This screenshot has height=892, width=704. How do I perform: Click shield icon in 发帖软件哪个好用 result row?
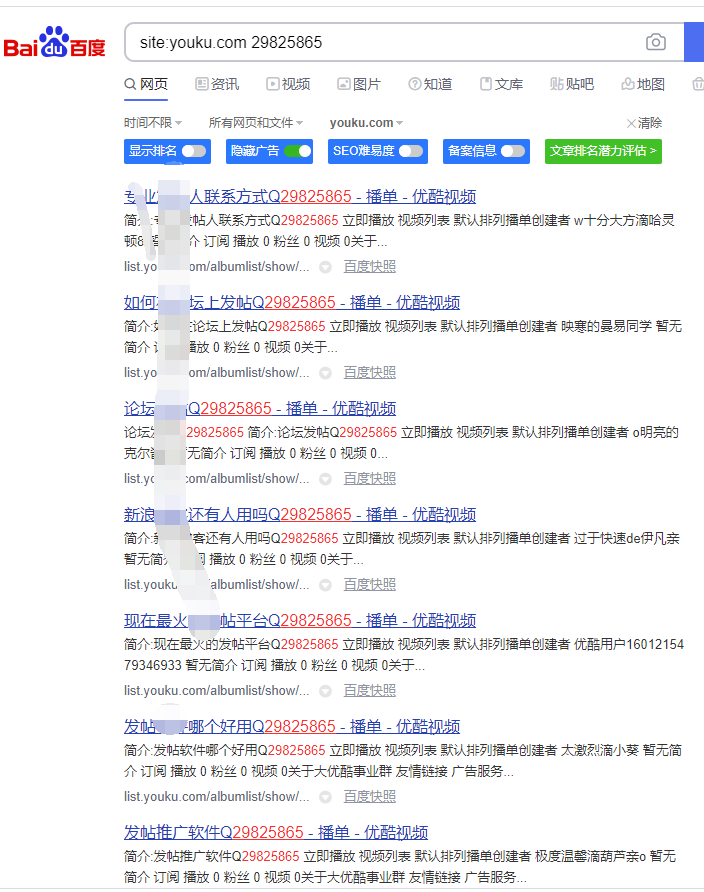pyautogui.click(x=325, y=797)
